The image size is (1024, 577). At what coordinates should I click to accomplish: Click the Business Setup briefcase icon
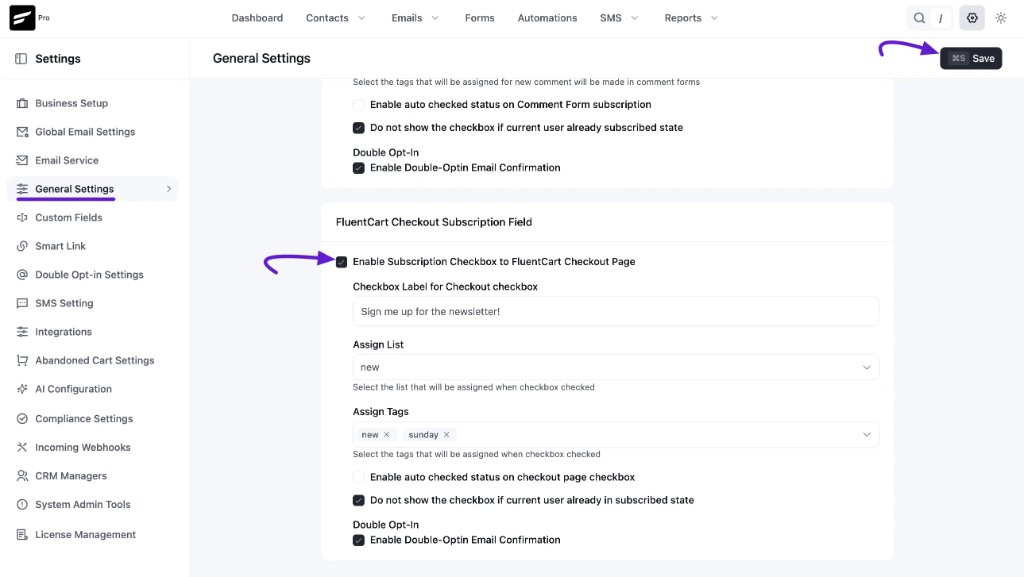[22, 103]
